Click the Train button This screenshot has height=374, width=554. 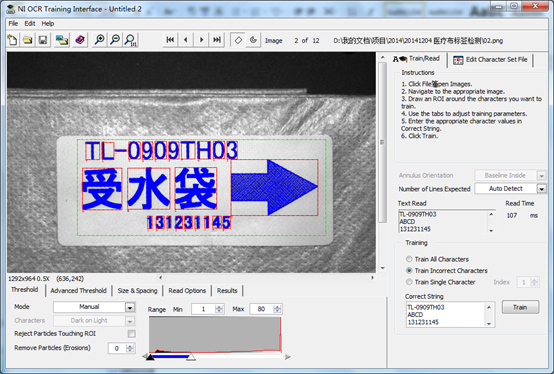pyautogui.click(x=520, y=307)
